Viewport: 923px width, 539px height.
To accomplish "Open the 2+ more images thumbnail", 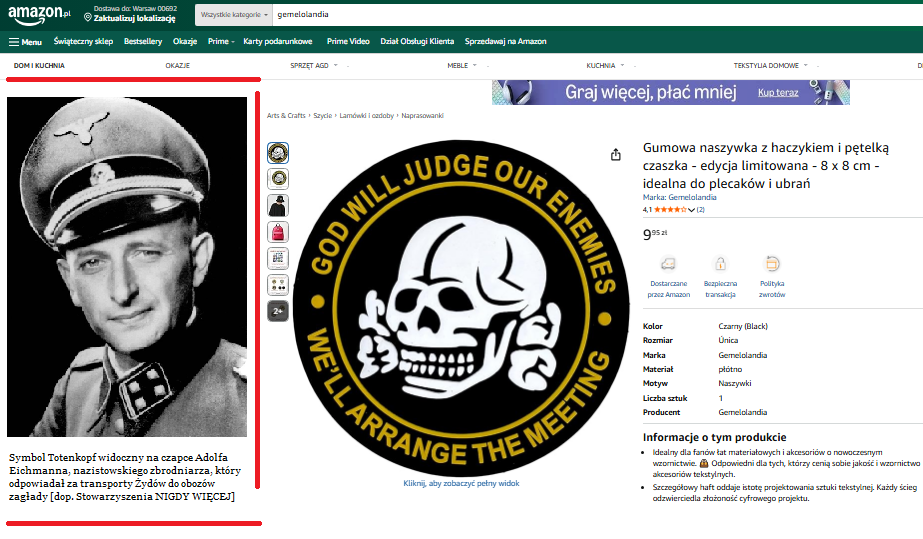I will [x=278, y=311].
